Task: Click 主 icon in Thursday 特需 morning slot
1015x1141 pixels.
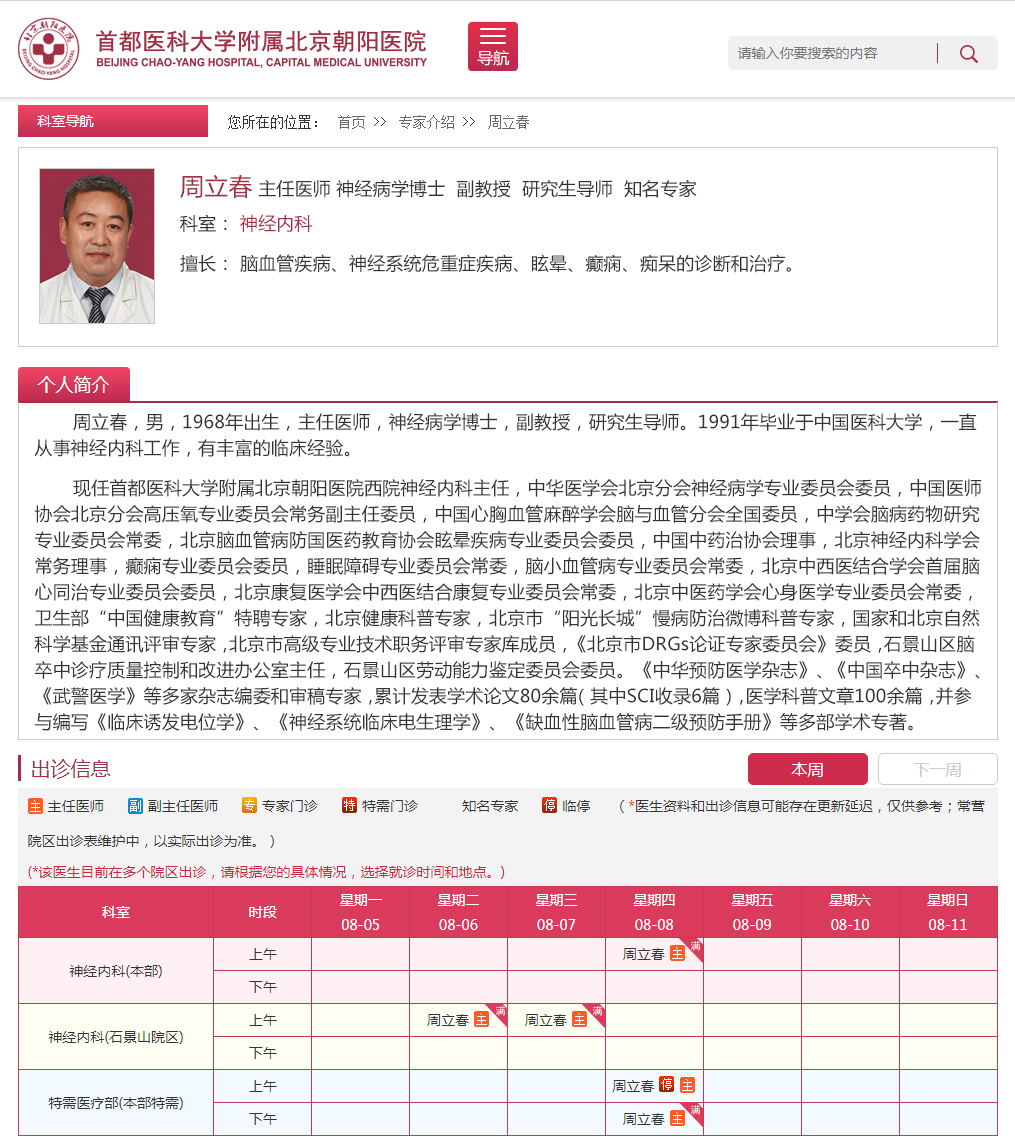Action: [688, 1085]
